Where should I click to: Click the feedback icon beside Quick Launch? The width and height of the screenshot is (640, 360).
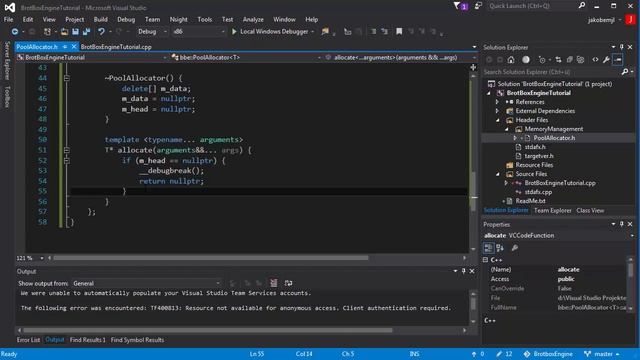pyautogui.click(x=478, y=6)
